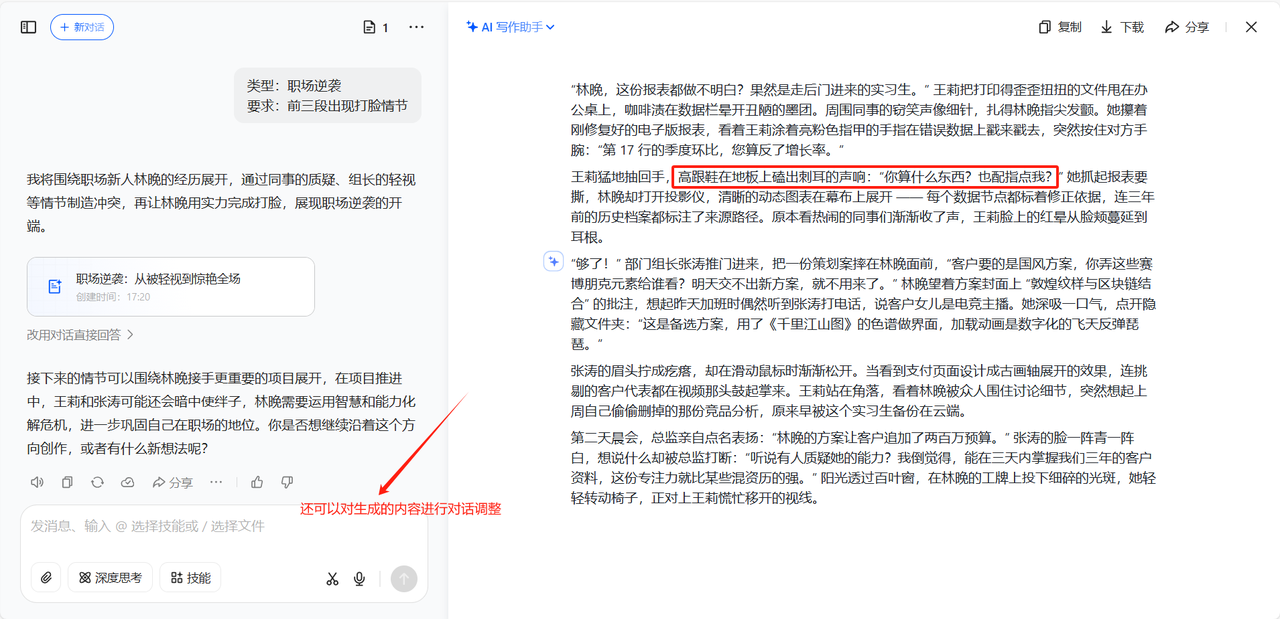Screen dimensions: 1280x619
Task: Click paragraph starting 我将围绕职场新人林晚
Action: (x=222, y=202)
